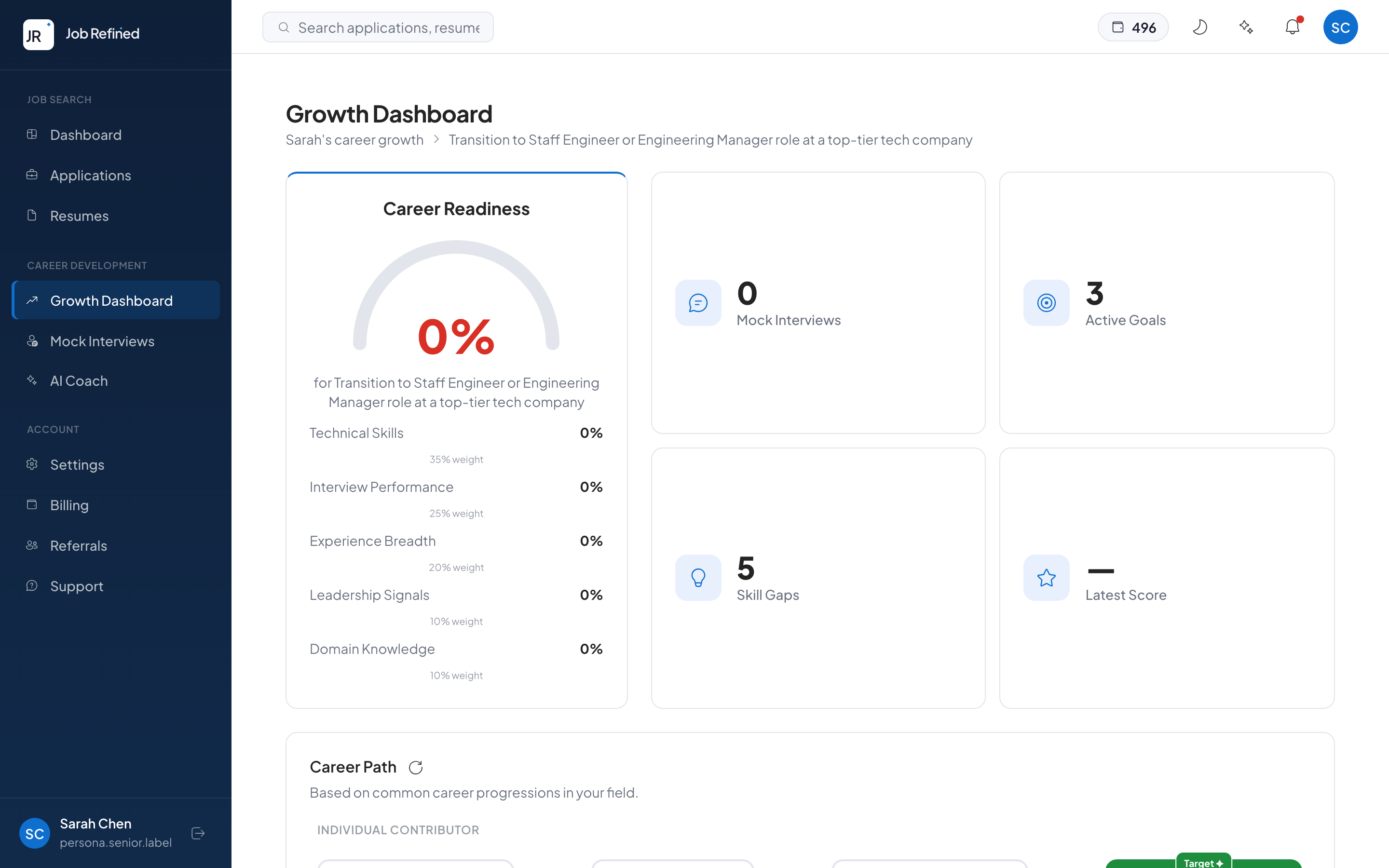1389x868 pixels.
Task: Open the Resumes page
Action: click(79, 216)
